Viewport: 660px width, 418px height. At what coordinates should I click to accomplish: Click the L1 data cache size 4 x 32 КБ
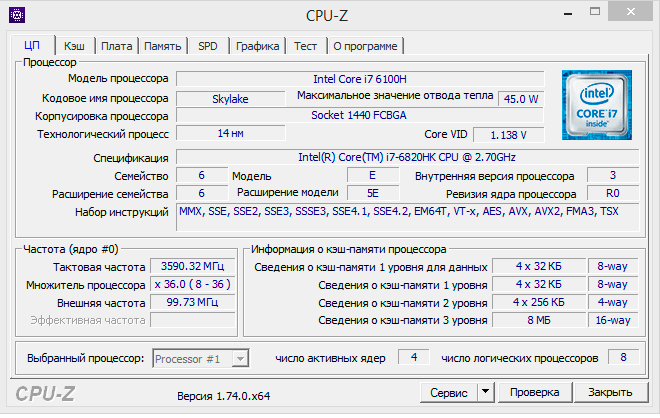coord(539,266)
